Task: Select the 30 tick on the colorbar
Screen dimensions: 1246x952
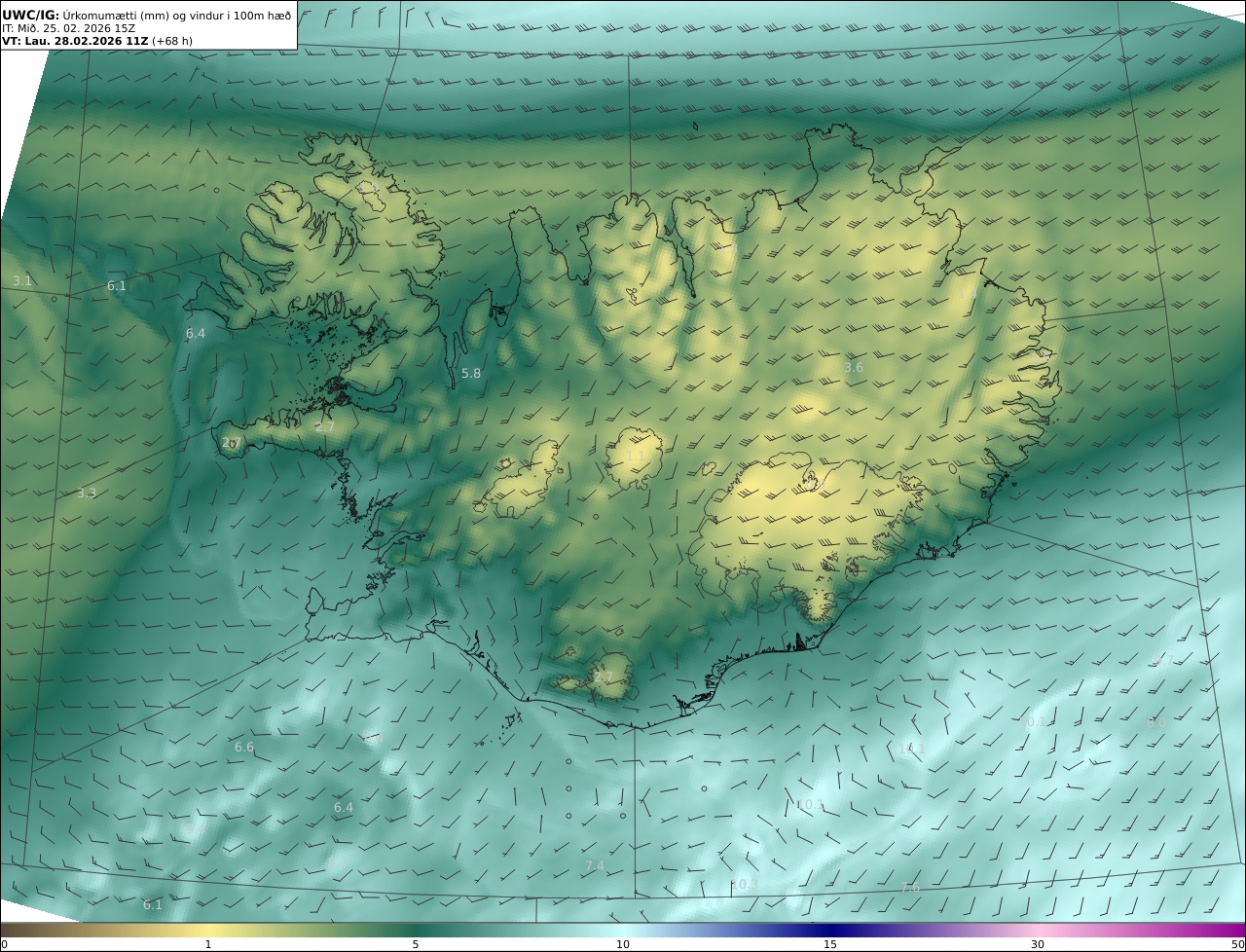Action: click(1038, 944)
